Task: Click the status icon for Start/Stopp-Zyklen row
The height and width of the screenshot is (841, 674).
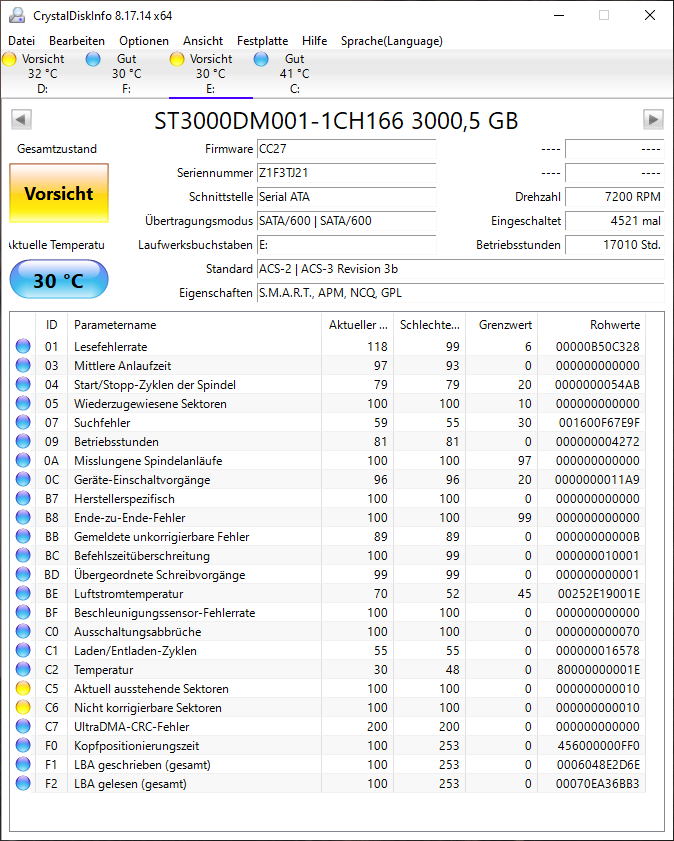Action: pos(23,385)
